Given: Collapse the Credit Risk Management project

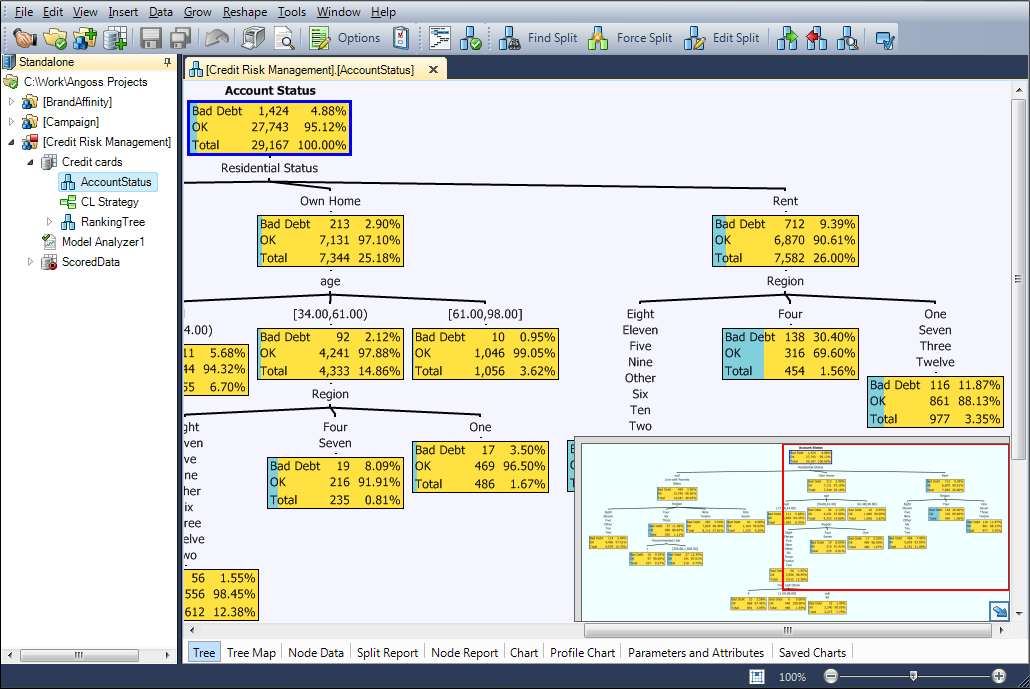Looking at the screenshot, I should tap(11, 142).
